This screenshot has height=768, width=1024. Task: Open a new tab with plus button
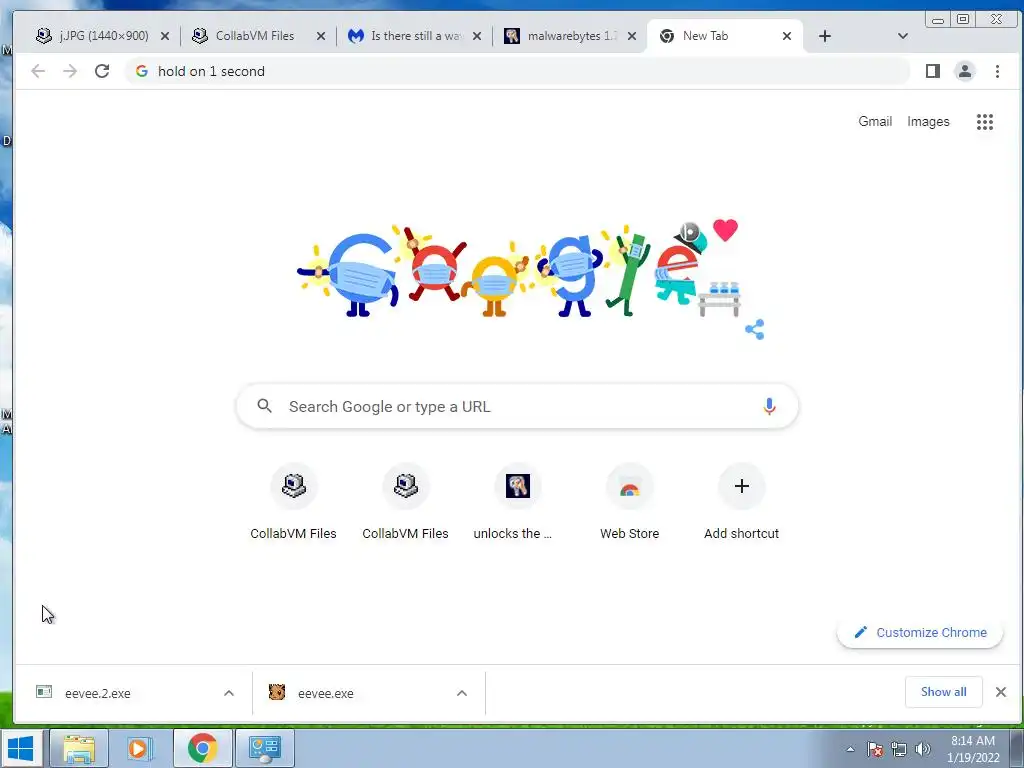(x=825, y=36)
